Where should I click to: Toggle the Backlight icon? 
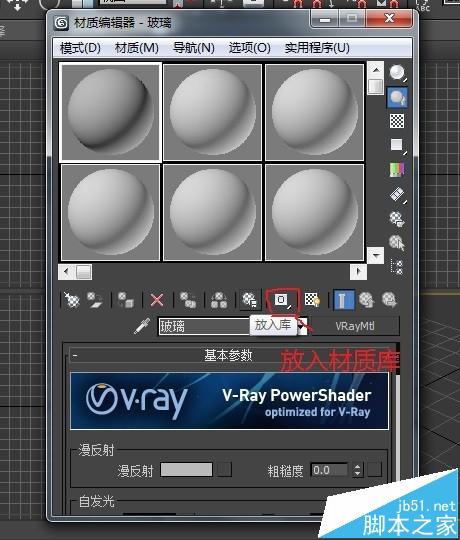click(x=397, y=97)
